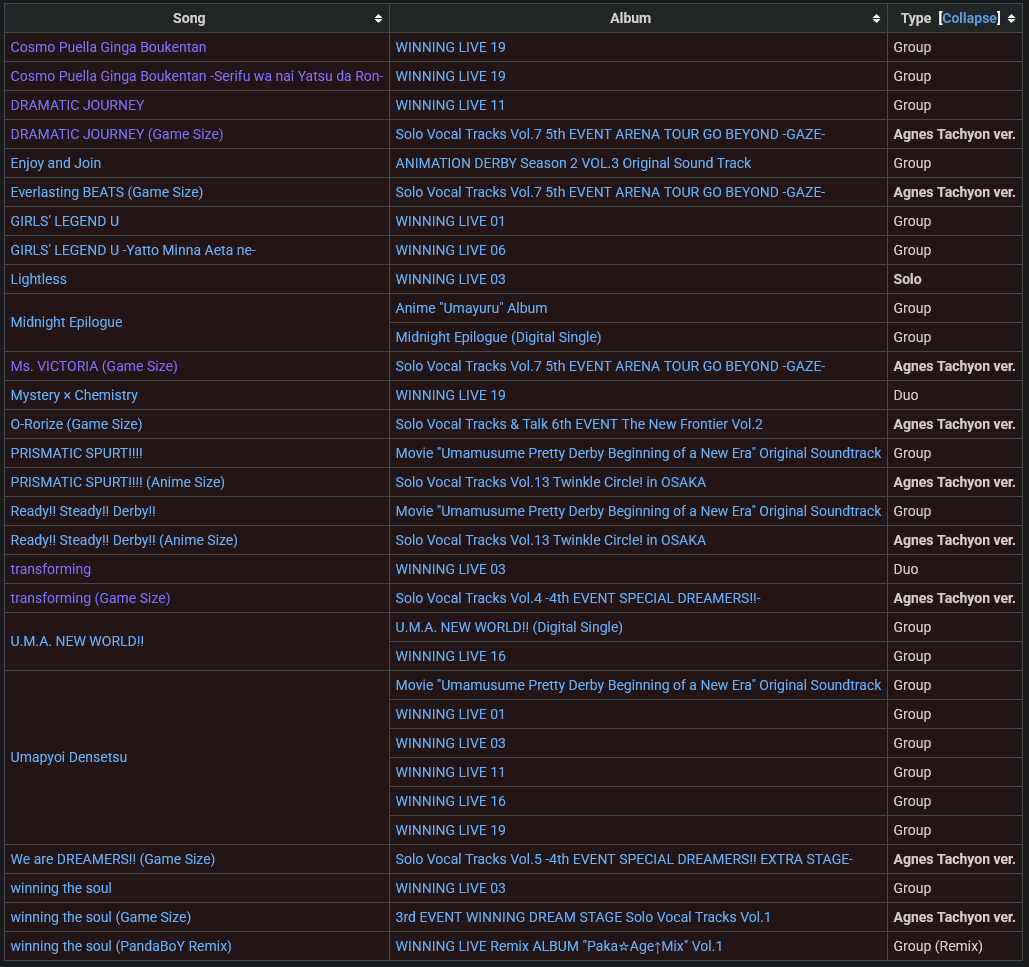Sort table by Type column arrows
Screen dimensions: 1029x967
(x=1011, y=18)
